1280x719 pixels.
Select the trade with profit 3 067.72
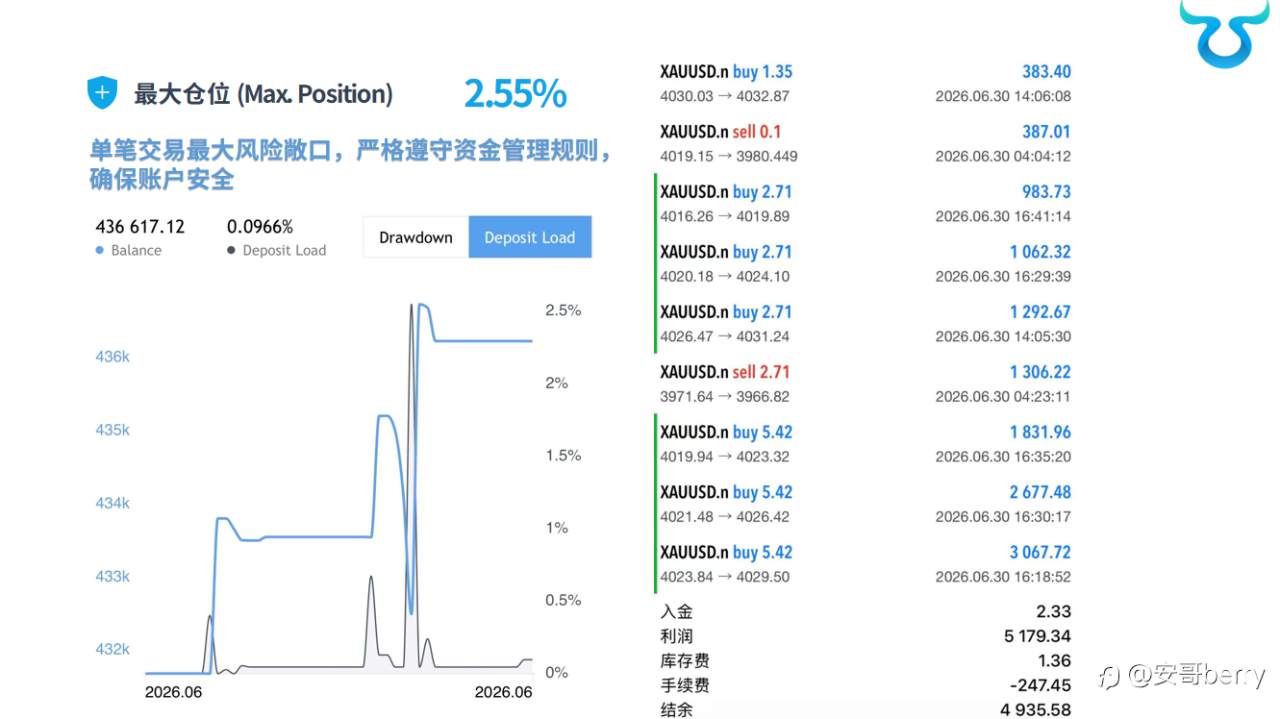865,564
